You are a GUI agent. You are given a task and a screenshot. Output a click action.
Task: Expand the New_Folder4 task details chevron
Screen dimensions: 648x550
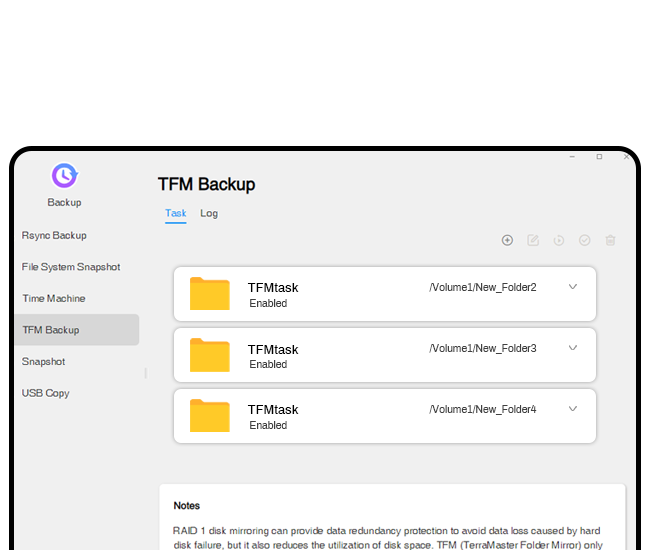pyautogui.click(x=573, y=408)
